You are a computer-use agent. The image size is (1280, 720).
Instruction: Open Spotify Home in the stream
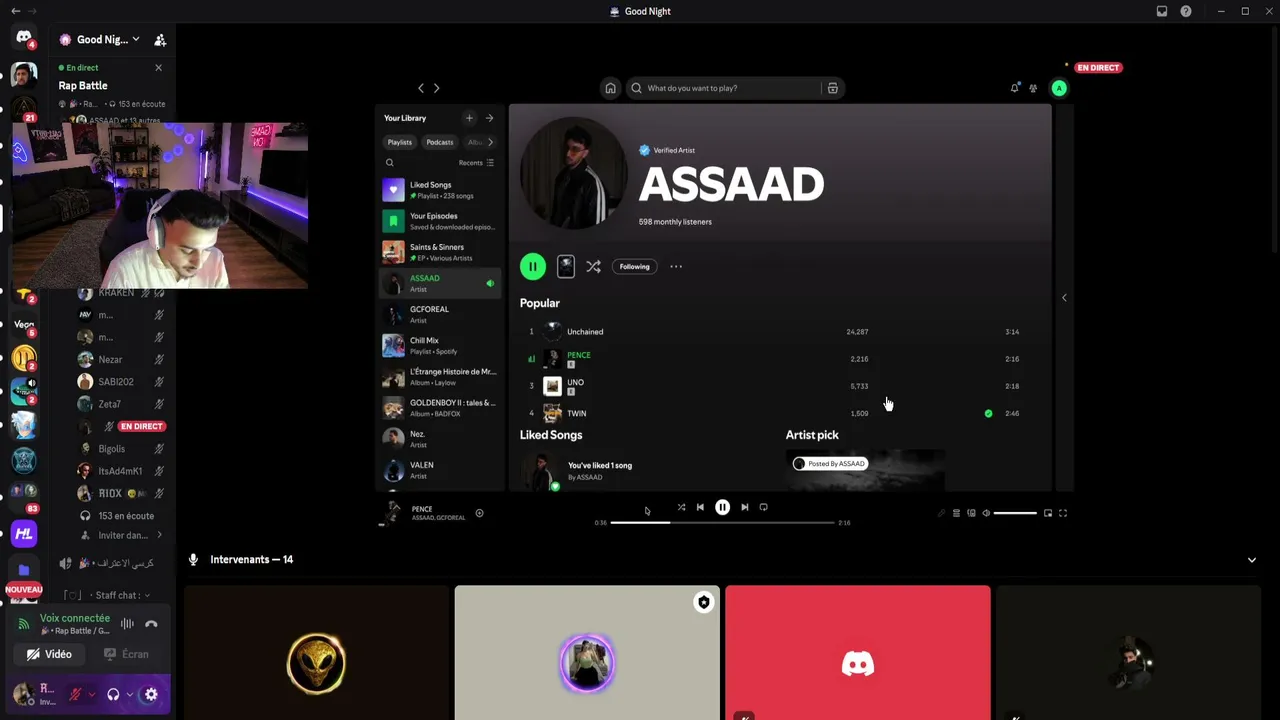pos(610,88)
